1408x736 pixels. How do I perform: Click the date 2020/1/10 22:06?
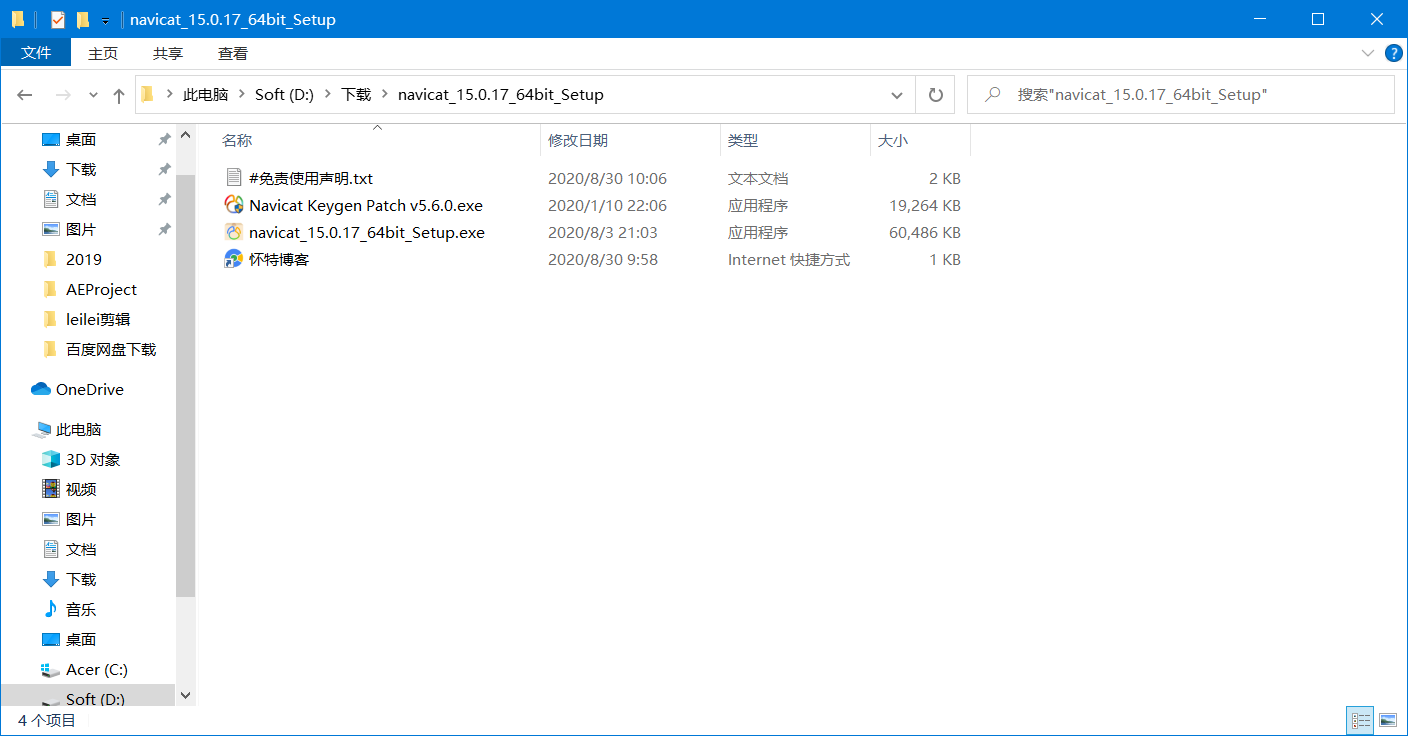tap(607, 205)
